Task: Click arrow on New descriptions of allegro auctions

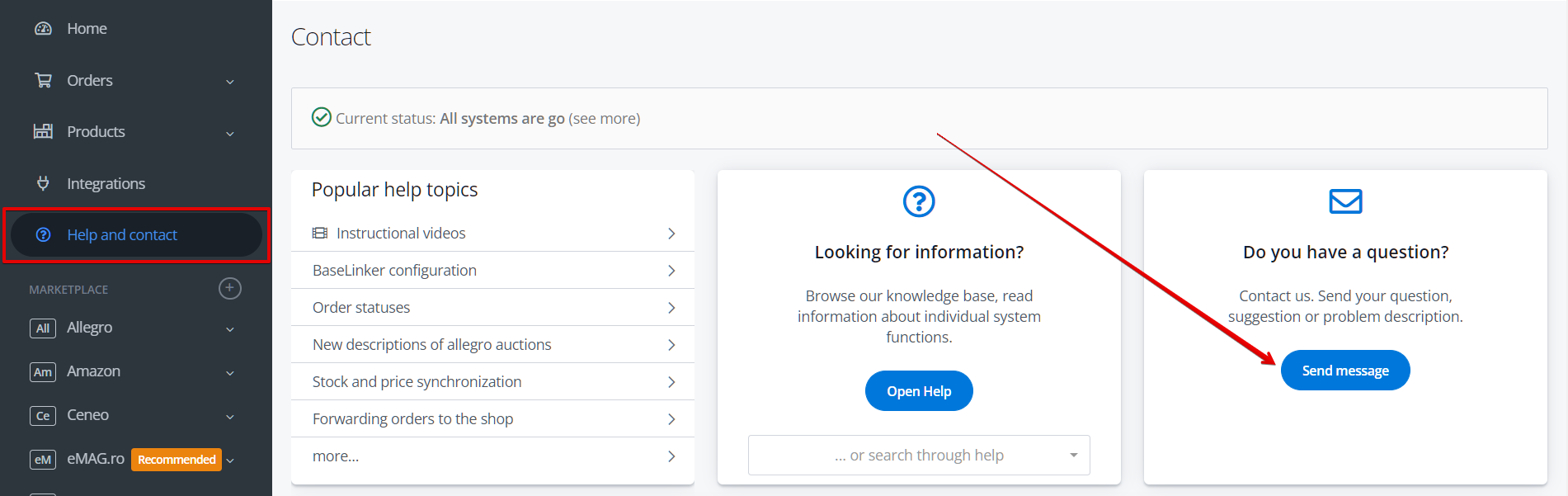Action: 671,345
